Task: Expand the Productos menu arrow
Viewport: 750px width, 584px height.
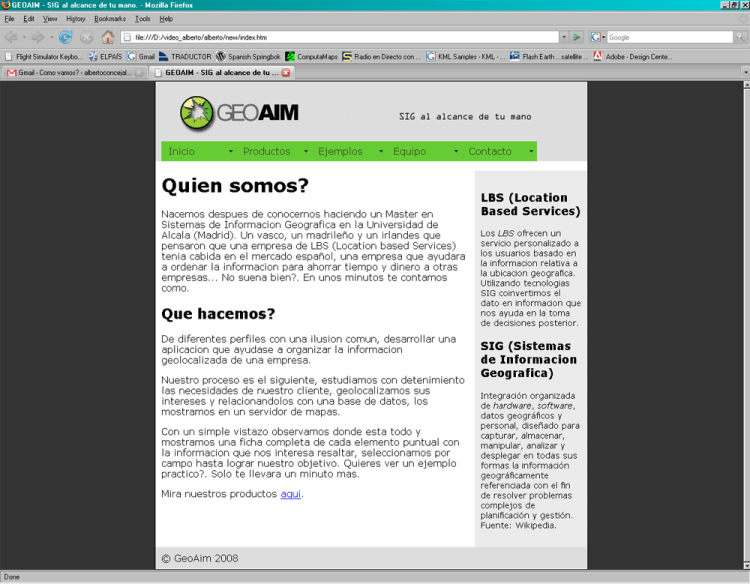Action: (x=306, y=152)
